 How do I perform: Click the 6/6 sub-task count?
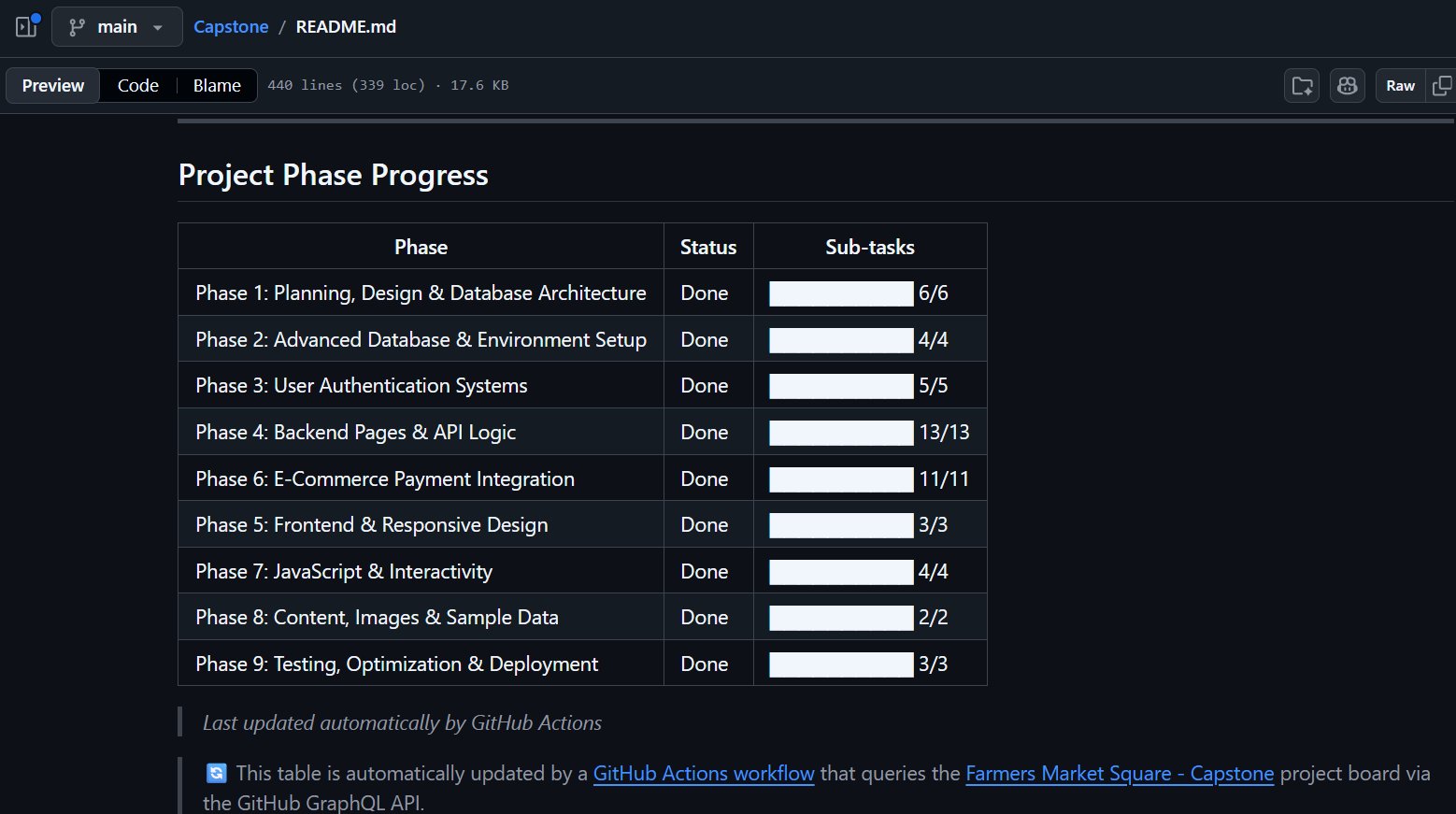(934, 293)
